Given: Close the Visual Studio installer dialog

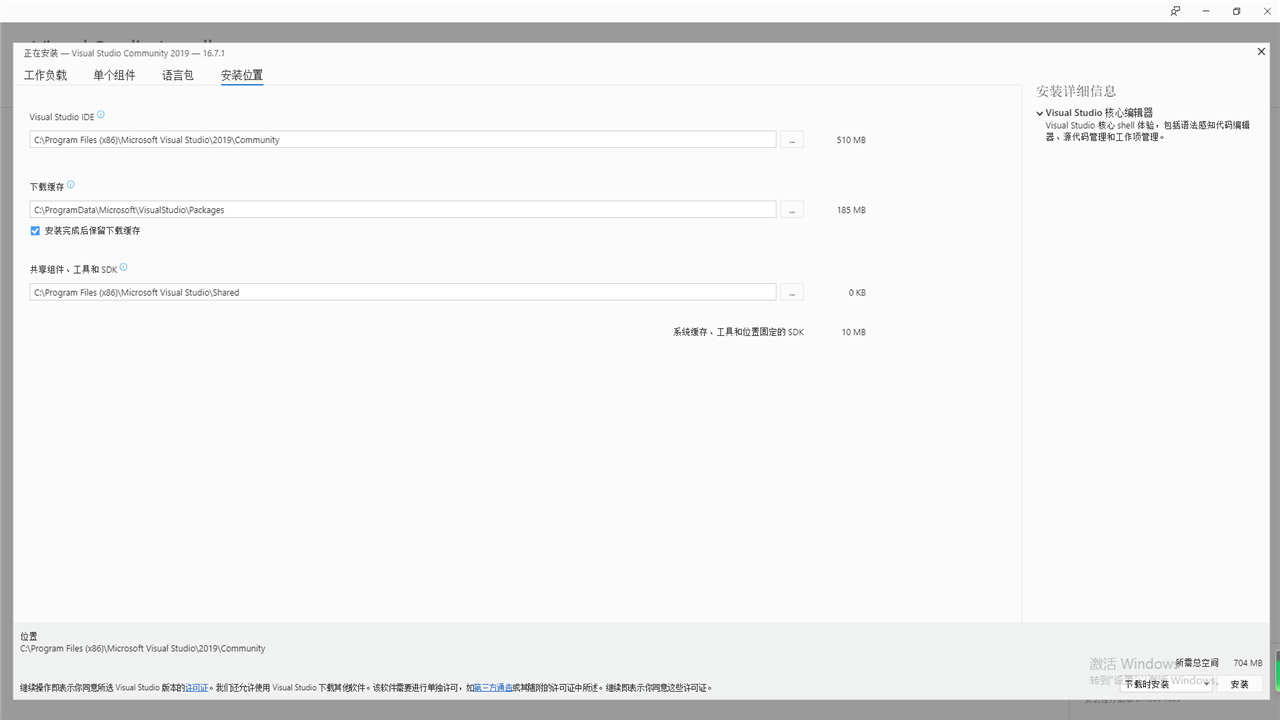Looking at the screenshot, I should pyautogui.click(x=1261, y=51).
